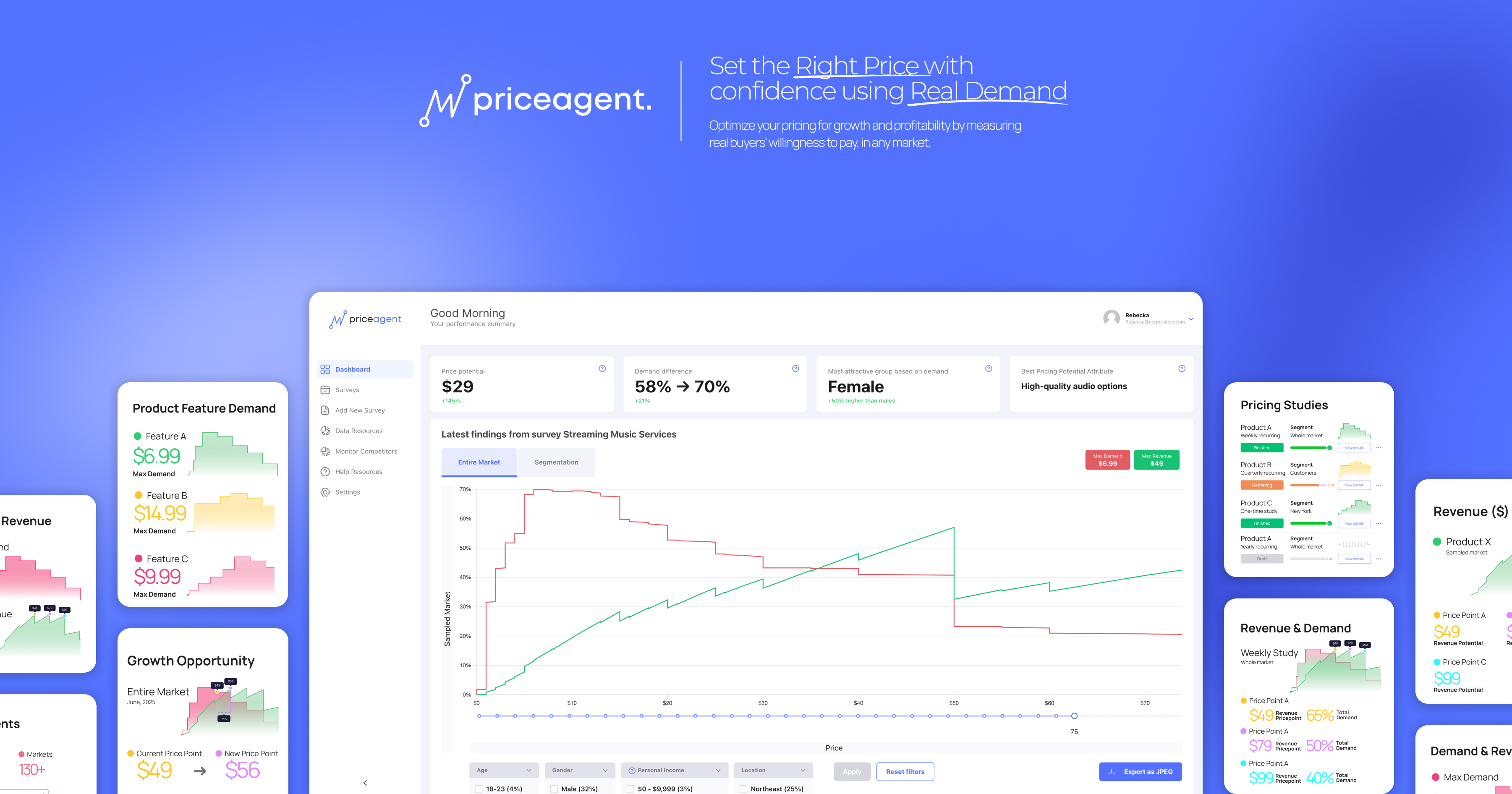Click the Monitor Competitors icon
Screen dimensions: 1512x794
pos(325,451)
